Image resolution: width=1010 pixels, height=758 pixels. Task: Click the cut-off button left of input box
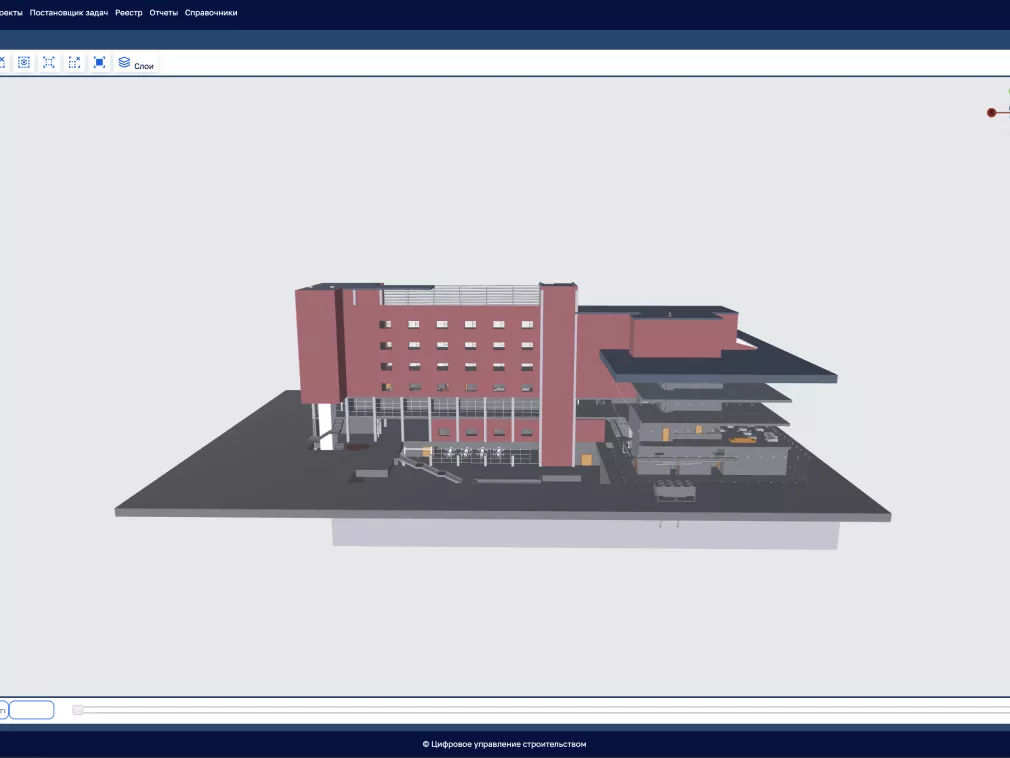click(3, 710)
